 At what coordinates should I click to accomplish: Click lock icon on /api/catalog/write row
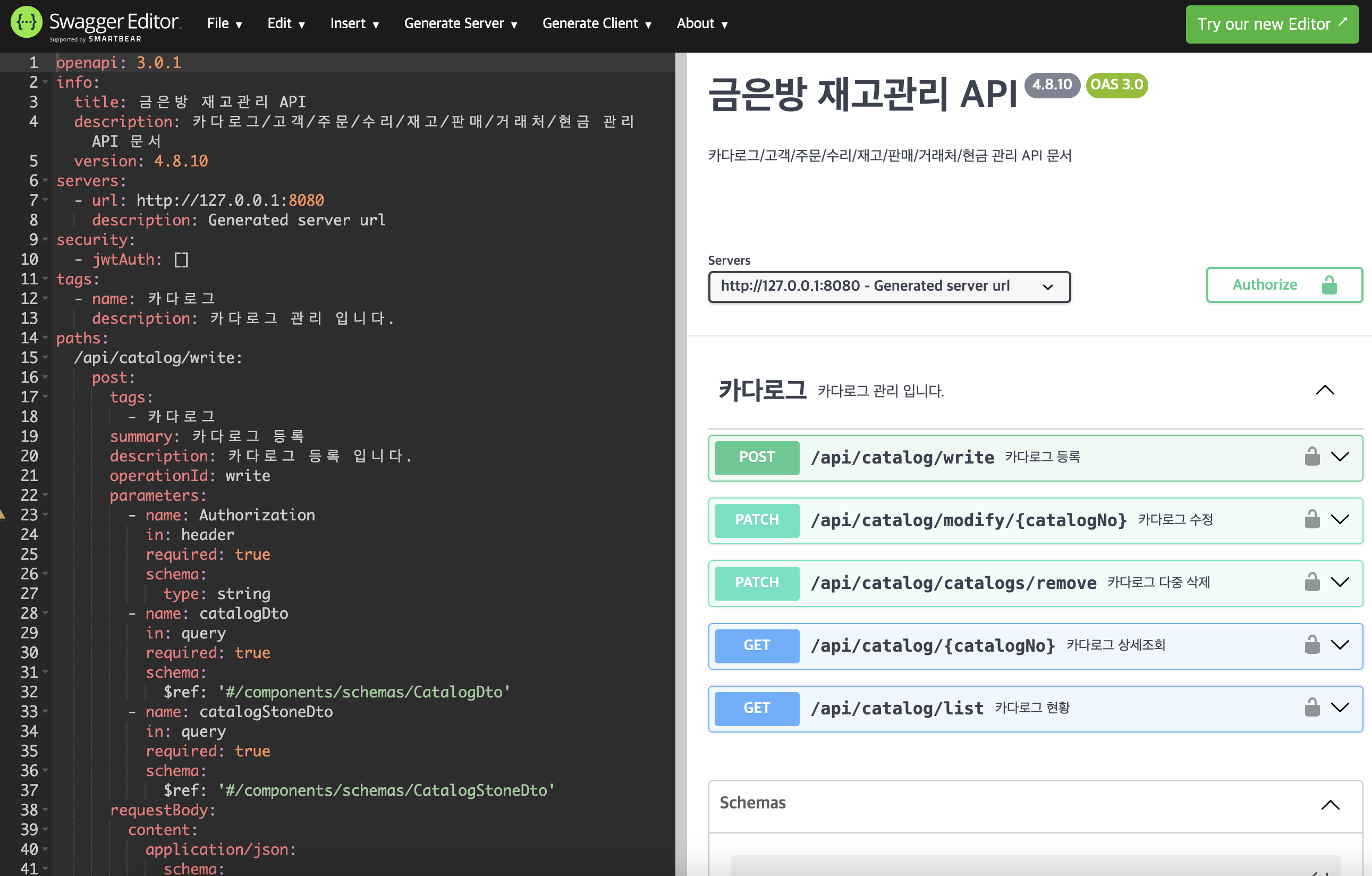point(1312,457)
